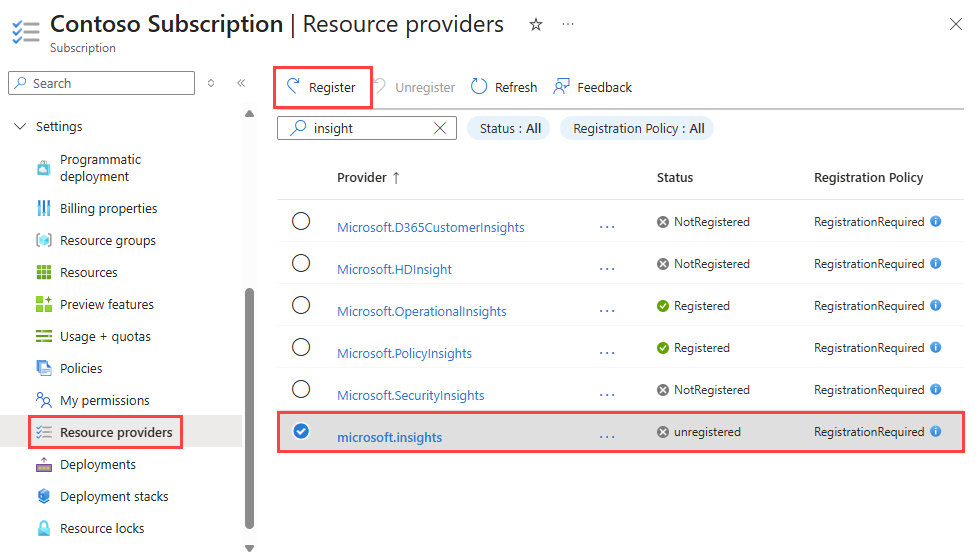
Task: Collapse the Settings section chevron
Action: tap(19, 127)
